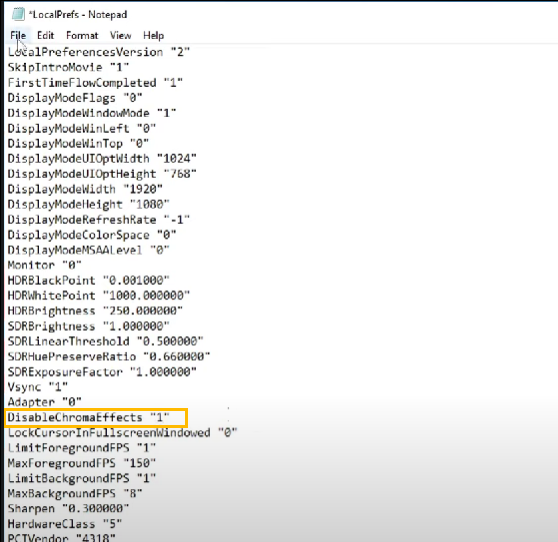Place cursor on SkipIntroMovie "1" line
The image size is (558, 542).
tap(68, 67)
